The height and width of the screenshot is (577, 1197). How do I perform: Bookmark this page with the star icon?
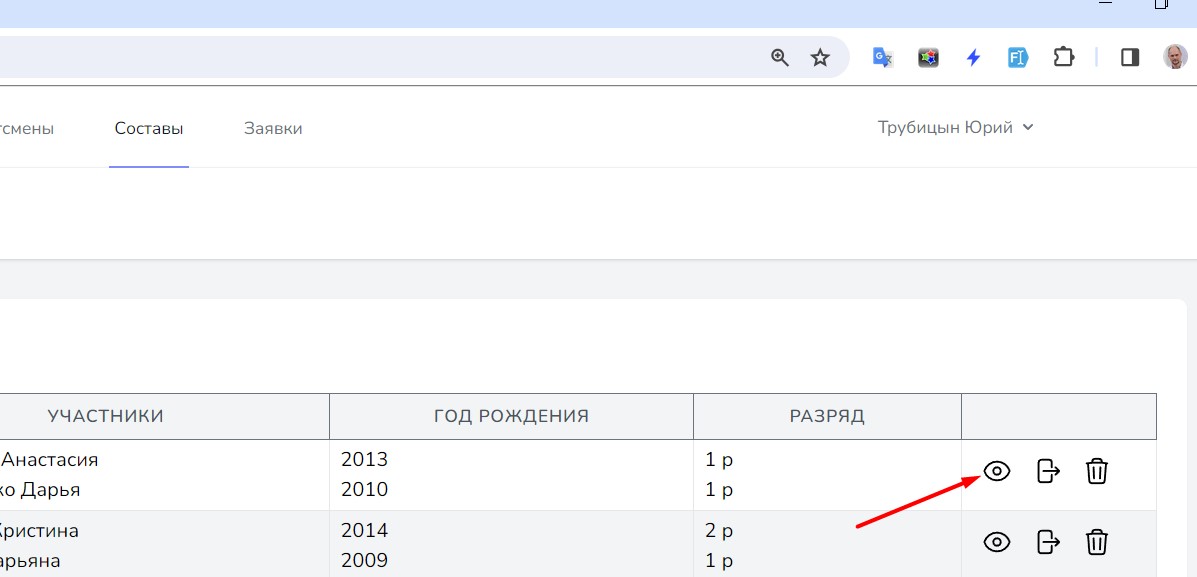pos(820,58)
